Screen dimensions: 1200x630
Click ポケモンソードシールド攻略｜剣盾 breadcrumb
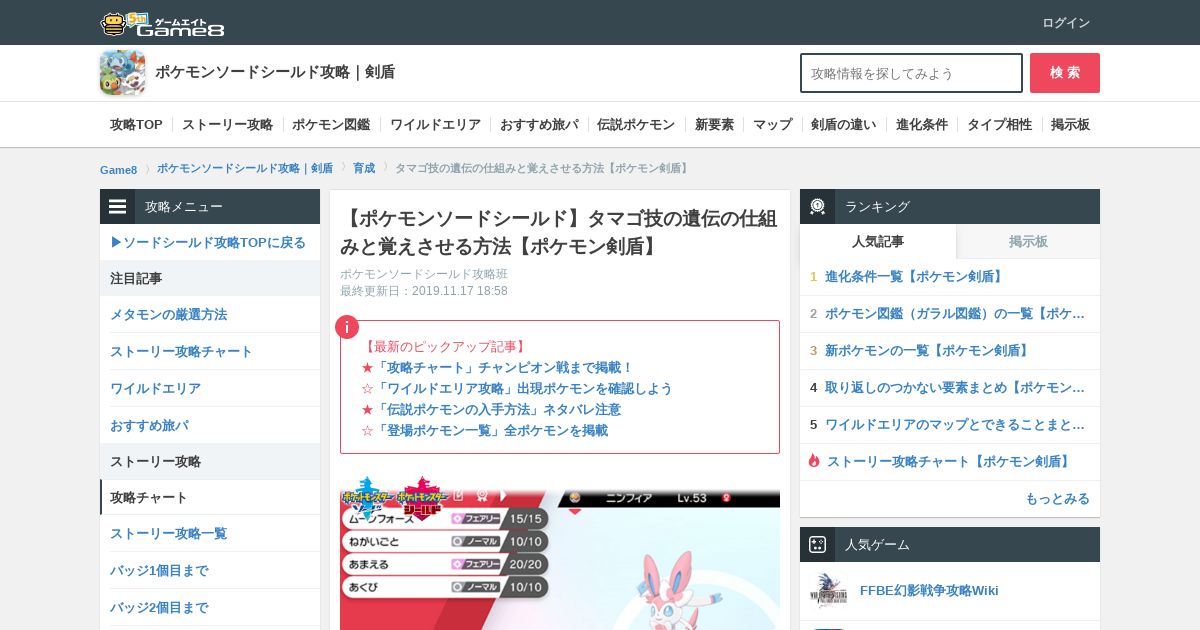click(245, 168)
